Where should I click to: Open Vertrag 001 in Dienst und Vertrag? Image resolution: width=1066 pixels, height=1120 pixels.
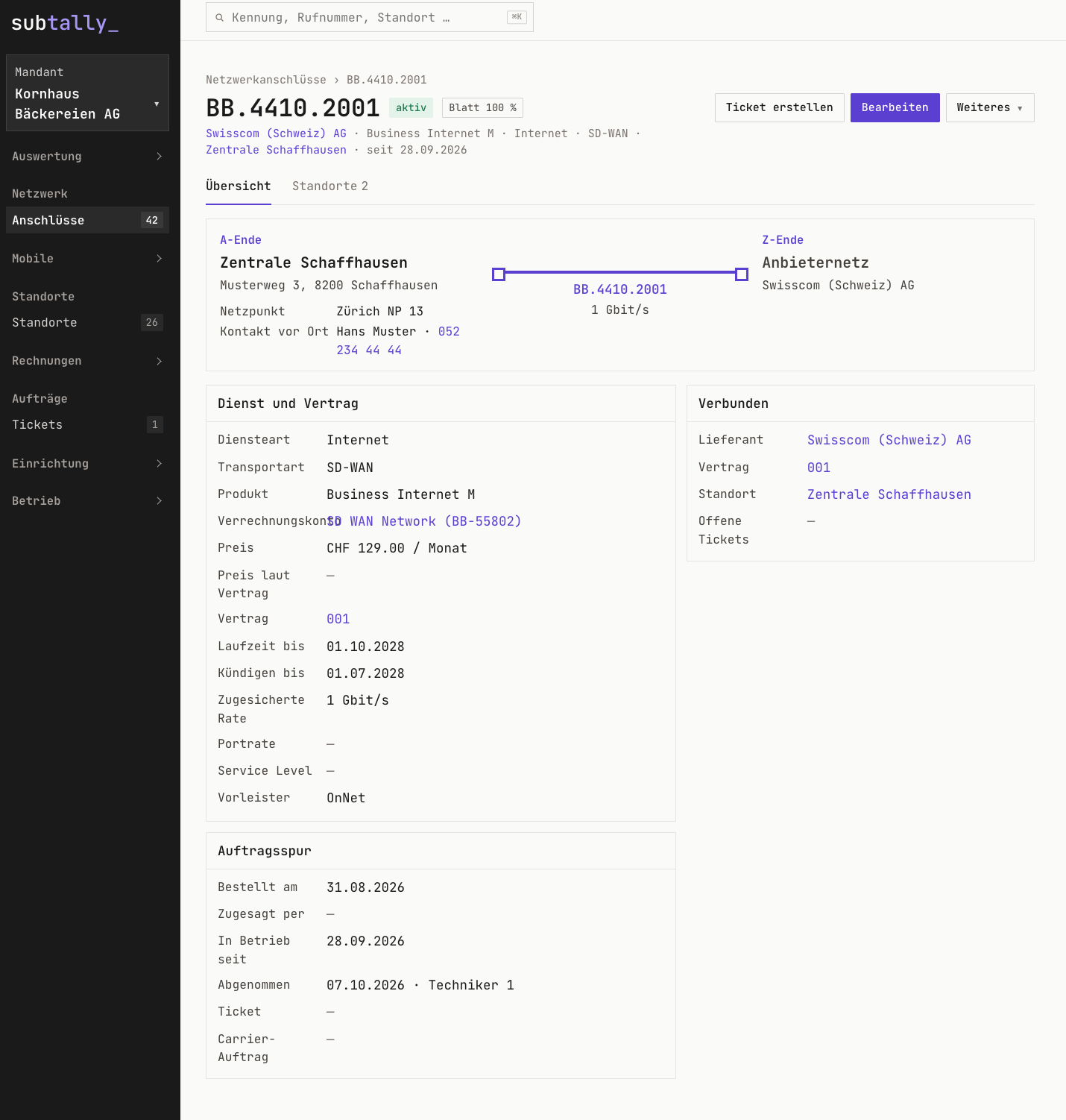[338, 619]
